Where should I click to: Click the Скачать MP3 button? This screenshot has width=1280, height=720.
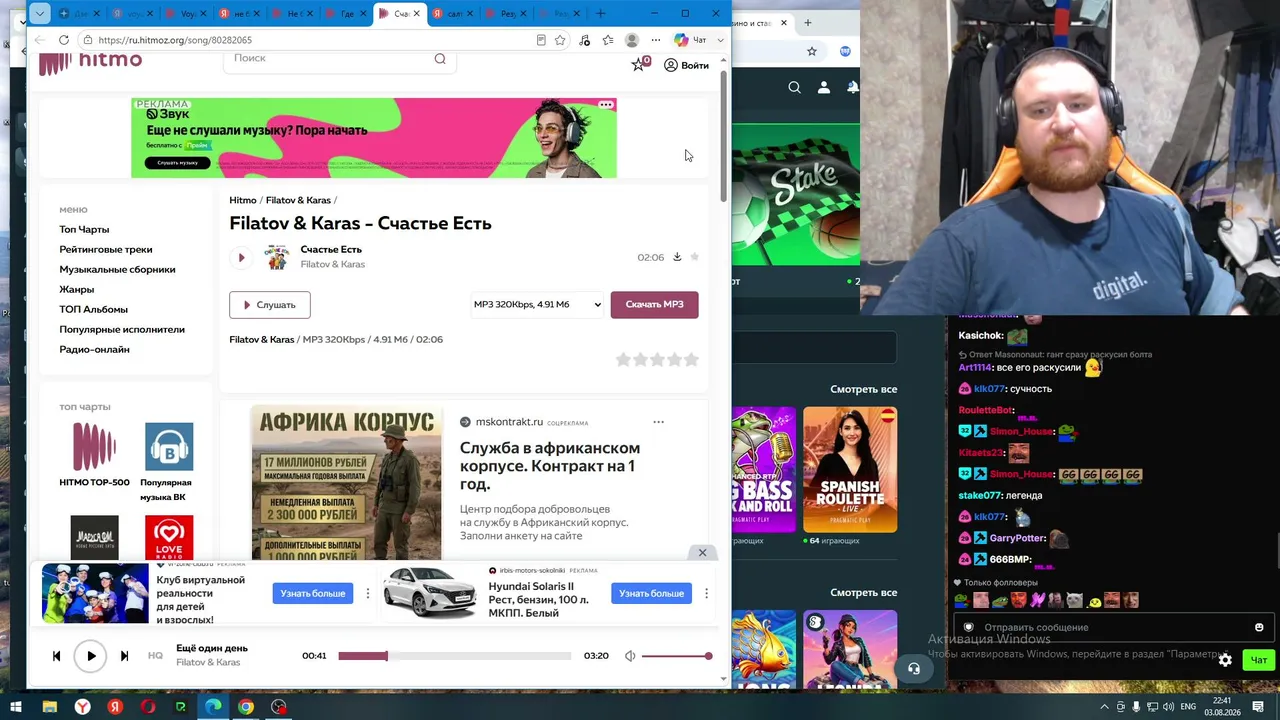pos(654,305)
